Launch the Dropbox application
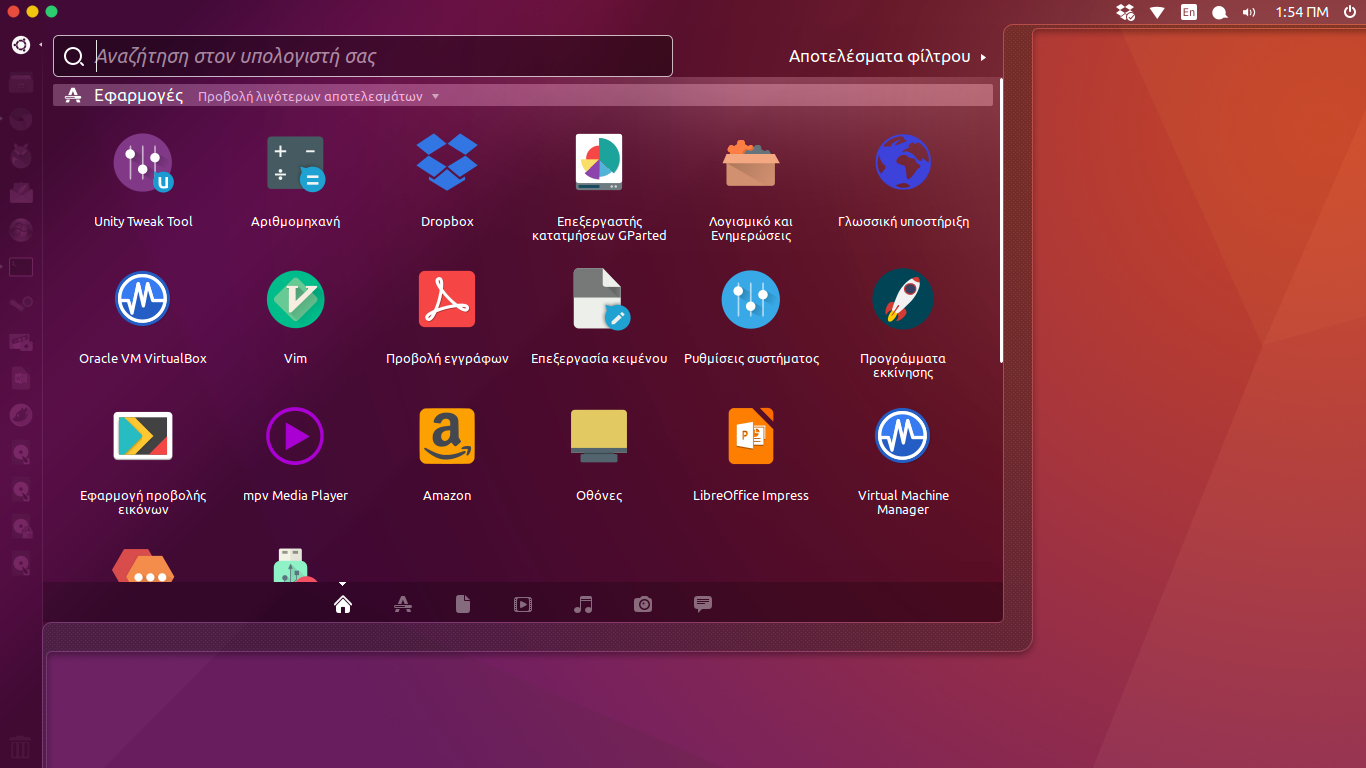The image size is (1366, 768). [x=447, y=163]
